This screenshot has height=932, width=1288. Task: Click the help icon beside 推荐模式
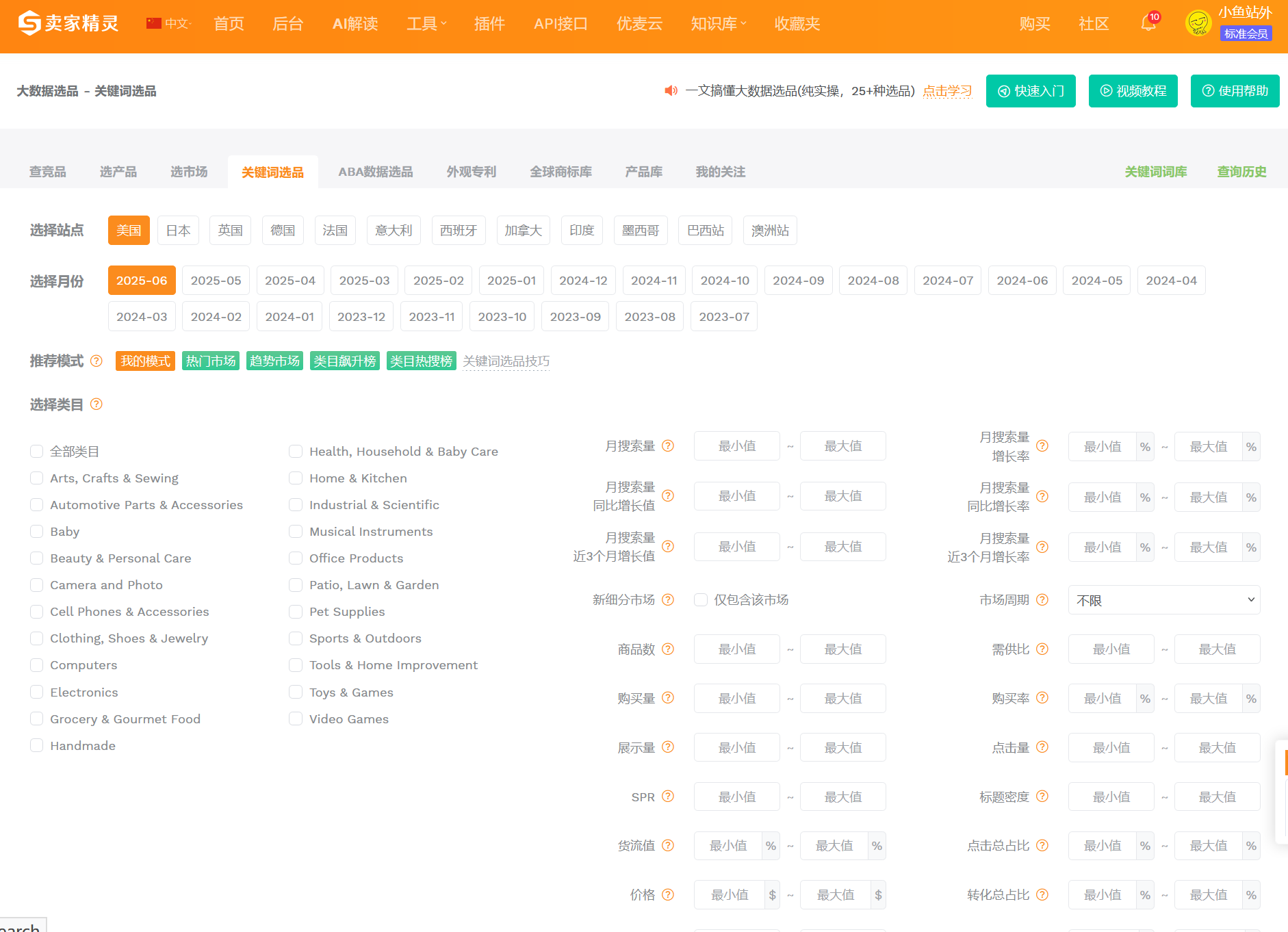pyautogui.click(x=96, y=361)
